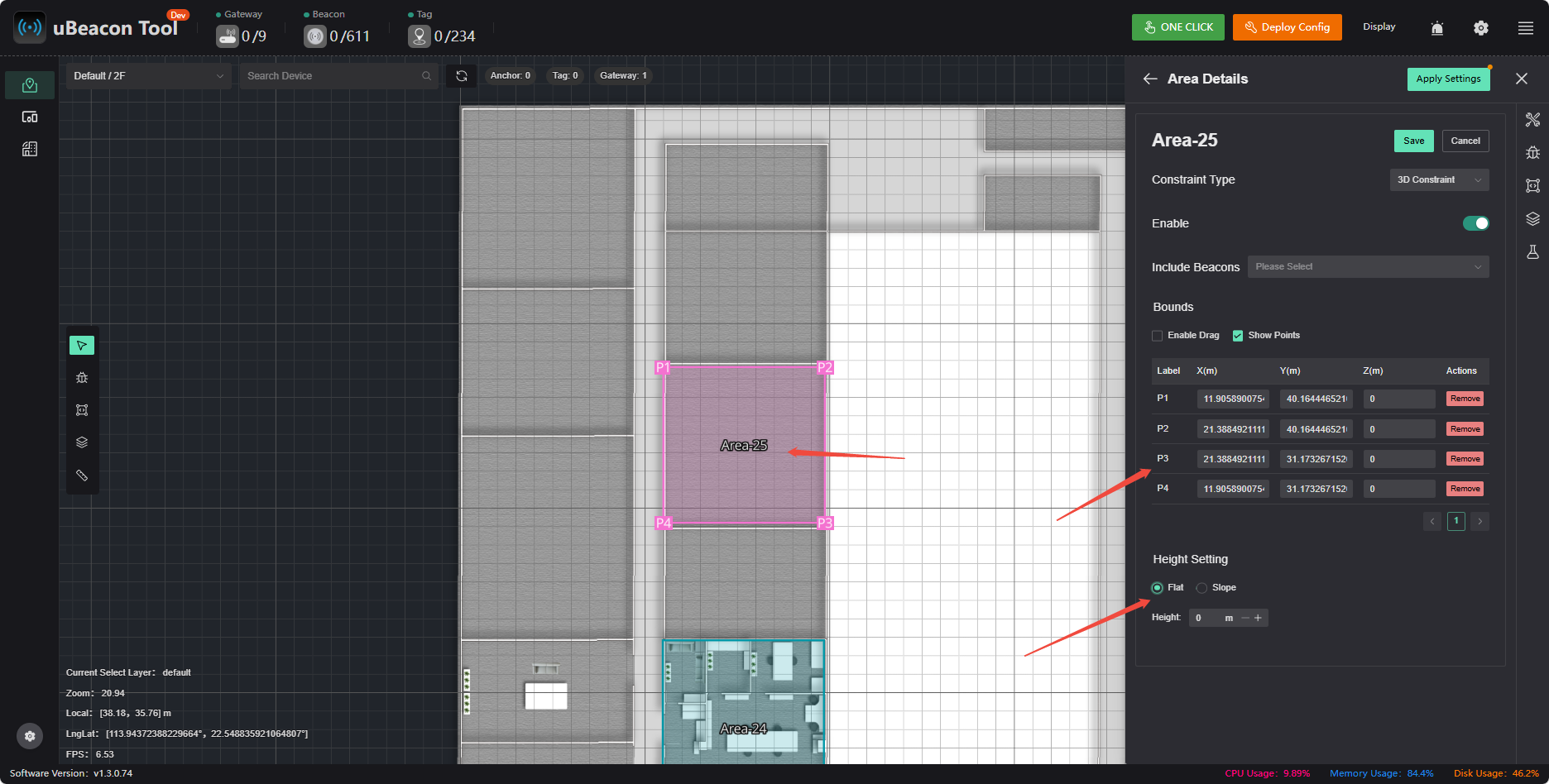Toggle the Enable switch off
1549x784 pixels.
(1475, 223)
